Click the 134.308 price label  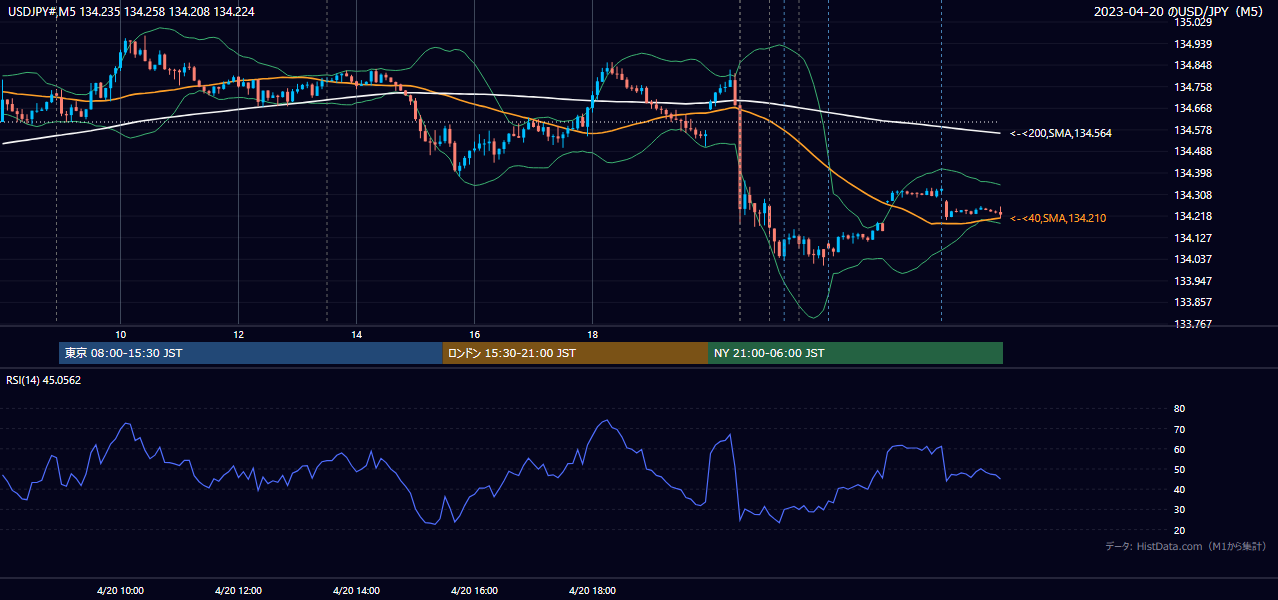pos(1193,195)
